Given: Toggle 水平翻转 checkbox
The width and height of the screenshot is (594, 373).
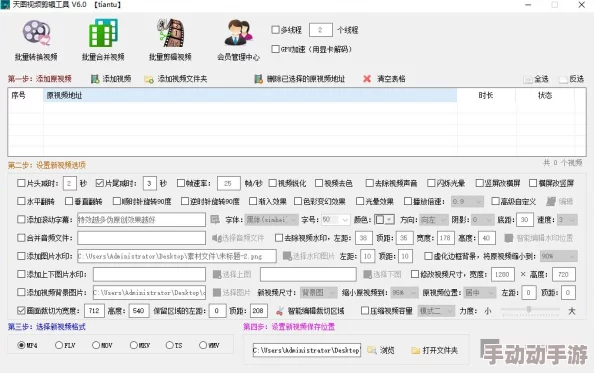Looking at the screenshot, I should point(21,201).
